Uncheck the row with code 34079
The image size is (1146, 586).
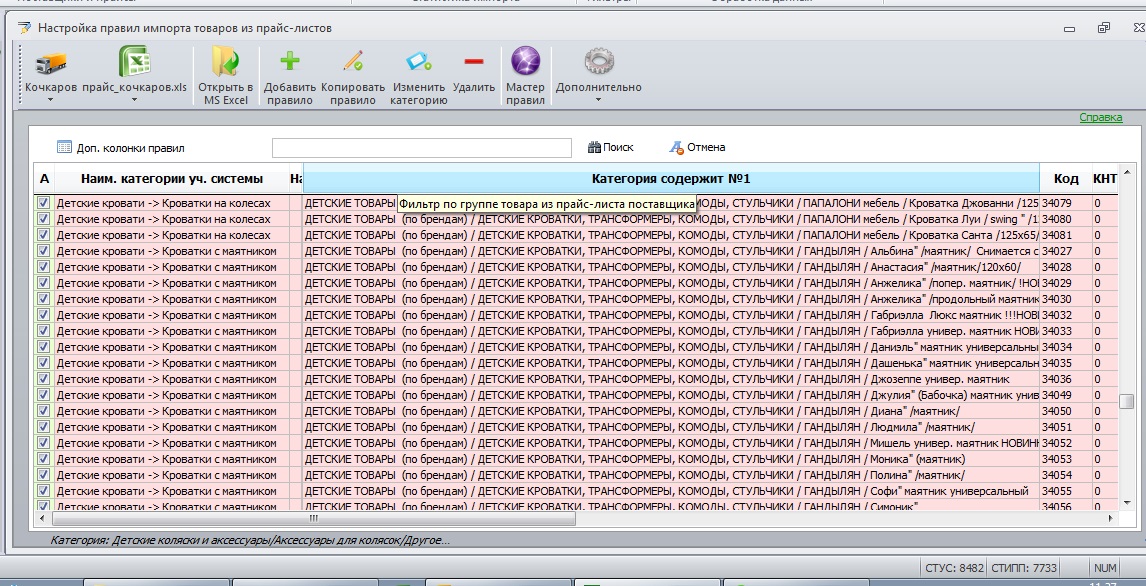point(43,202)
